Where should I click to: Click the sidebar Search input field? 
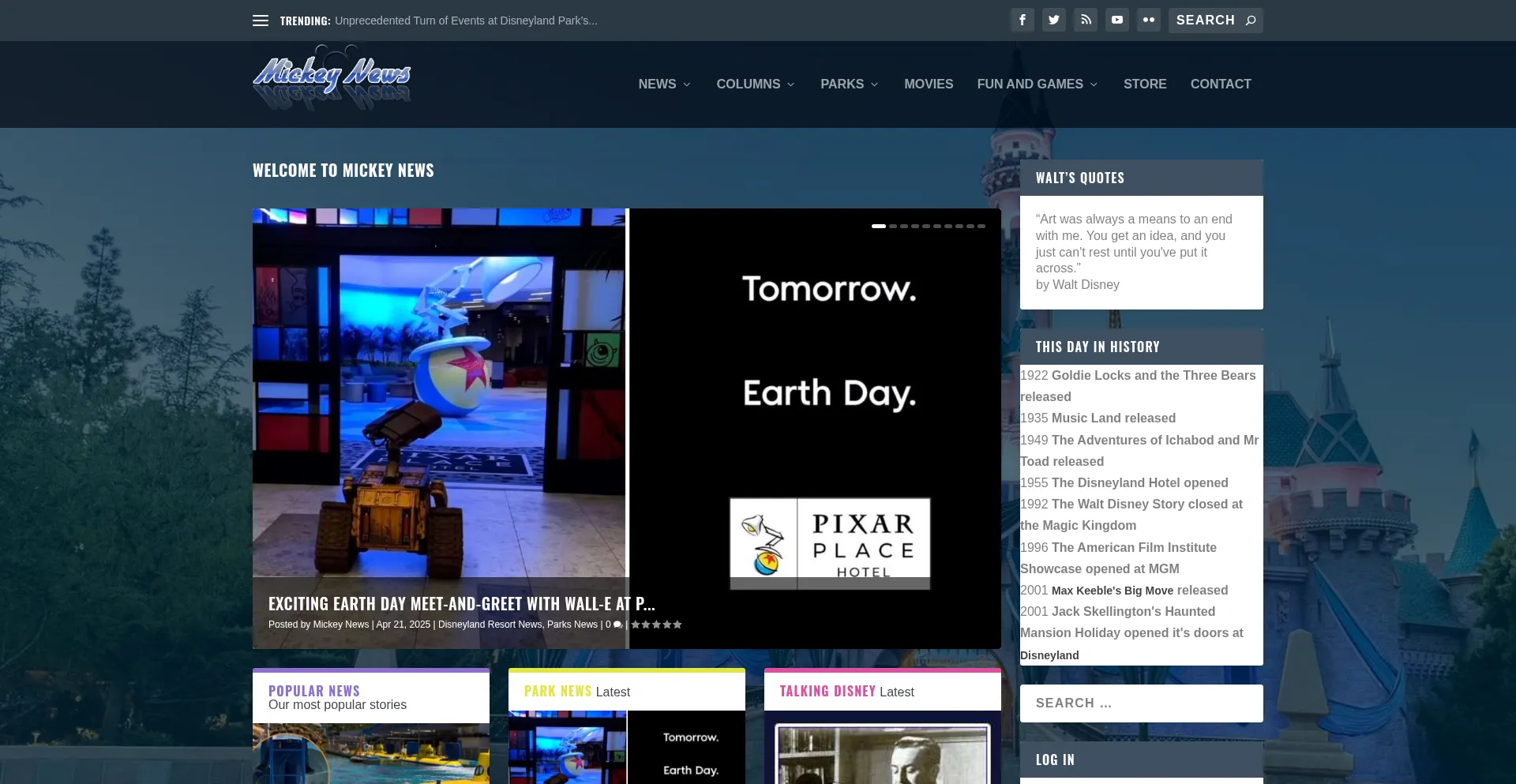click(x=1141, y=703)
